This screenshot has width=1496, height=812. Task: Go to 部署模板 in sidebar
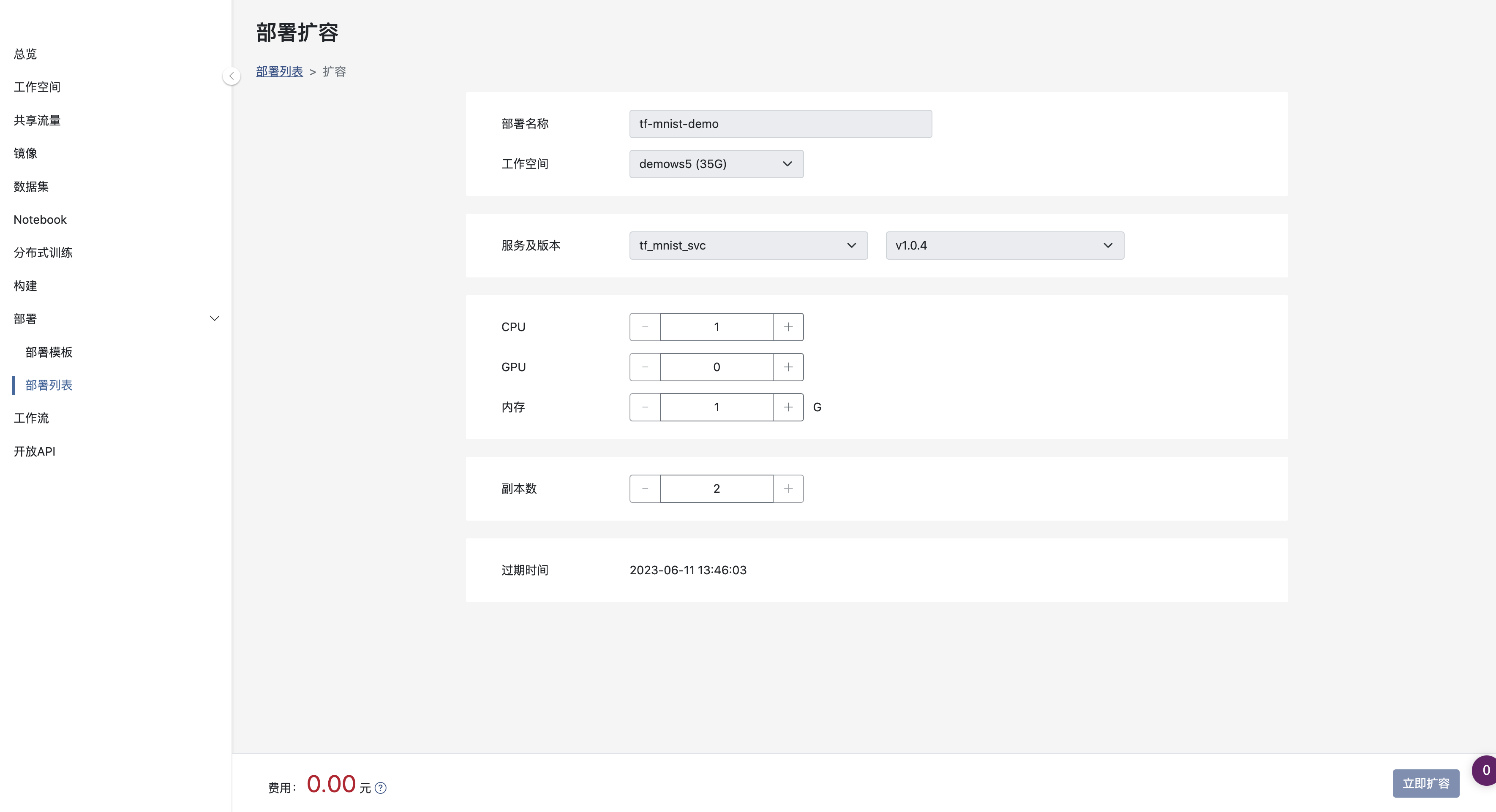coord(49,352)
